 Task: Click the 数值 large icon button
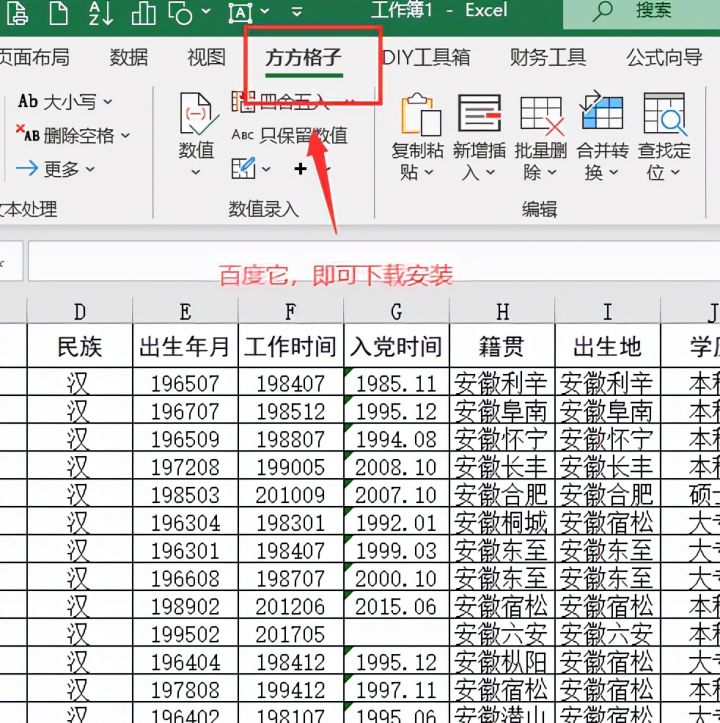click(x=196, y=134)
